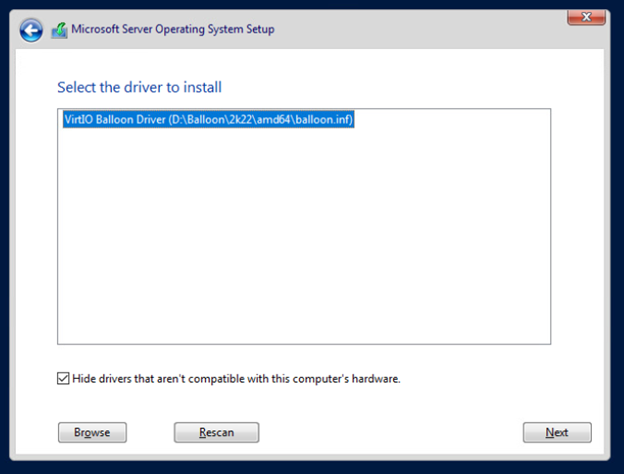The image size is (624, 474).
Task: Click the button labeled Rescan
Action: click(216, 432)
